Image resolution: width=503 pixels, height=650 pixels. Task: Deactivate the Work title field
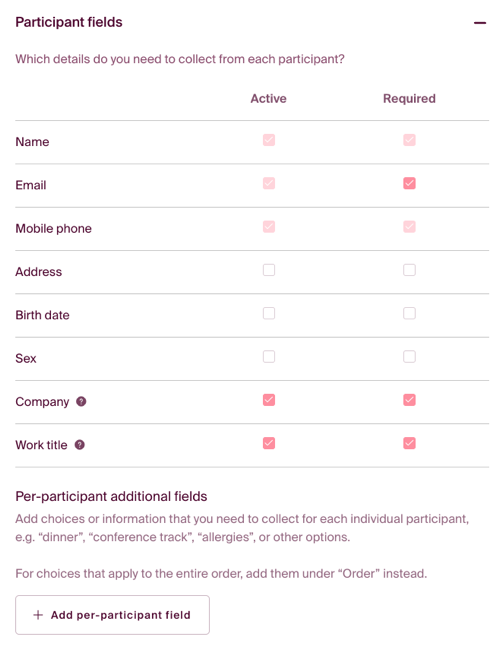coord(269,443)
